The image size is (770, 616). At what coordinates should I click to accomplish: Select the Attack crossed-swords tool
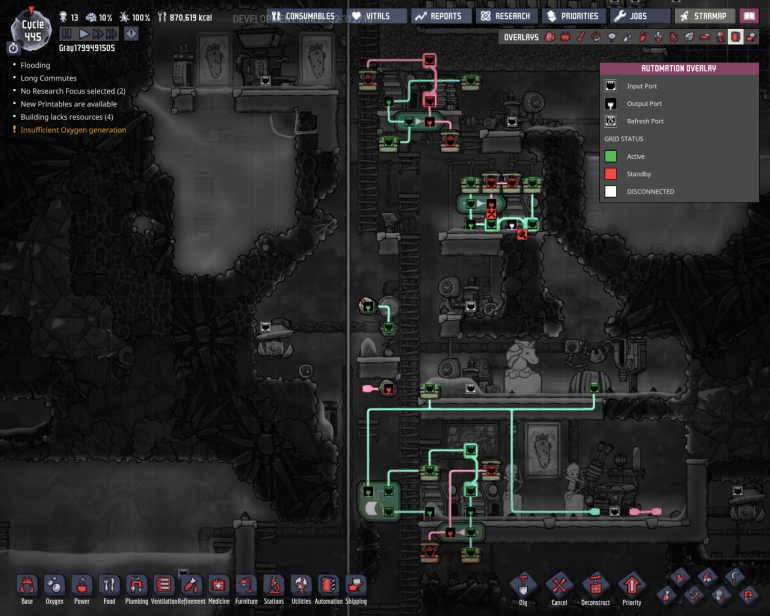[694, 596]
